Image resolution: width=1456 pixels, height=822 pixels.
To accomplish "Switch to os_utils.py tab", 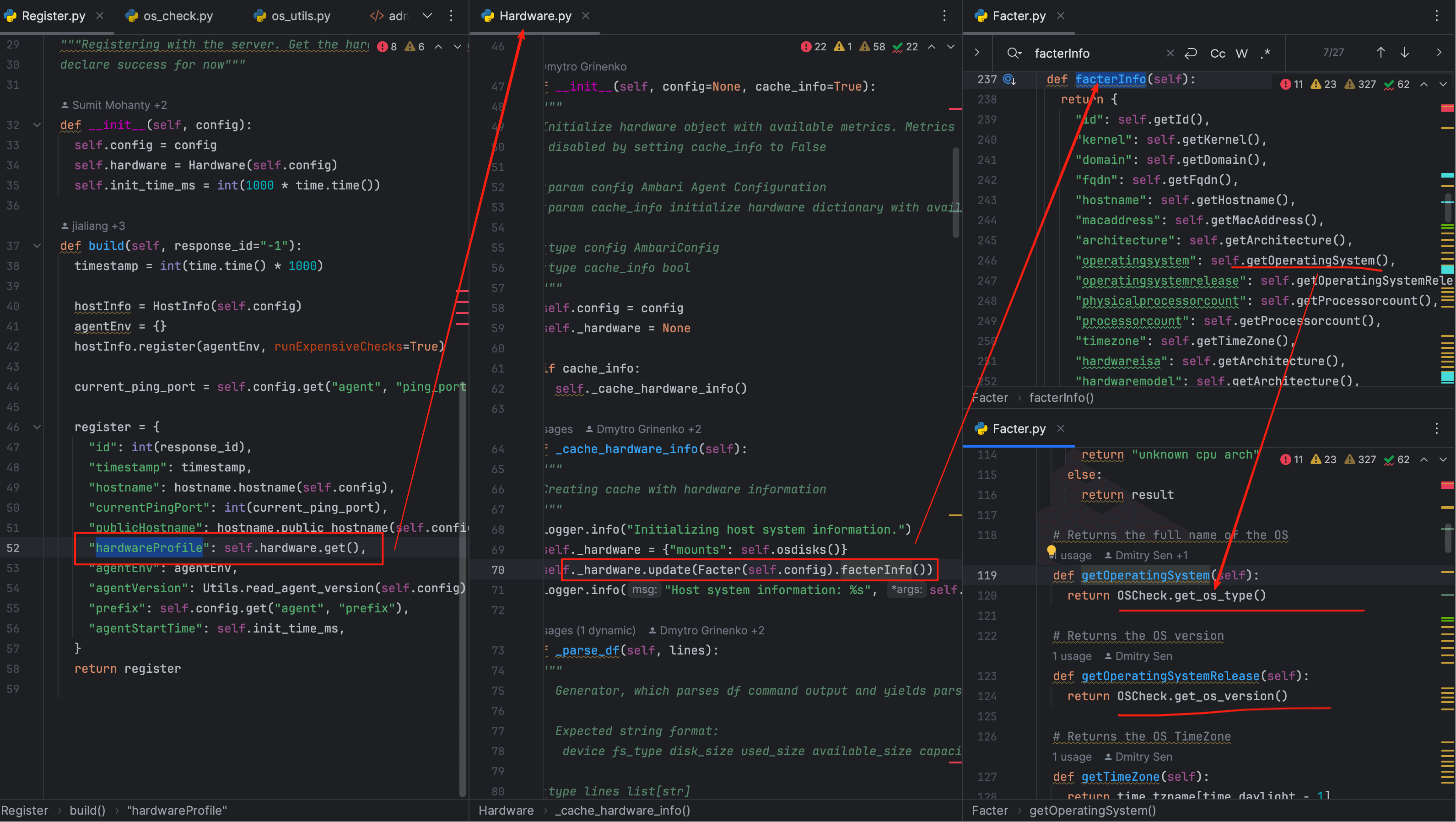I will click(300, 16).
